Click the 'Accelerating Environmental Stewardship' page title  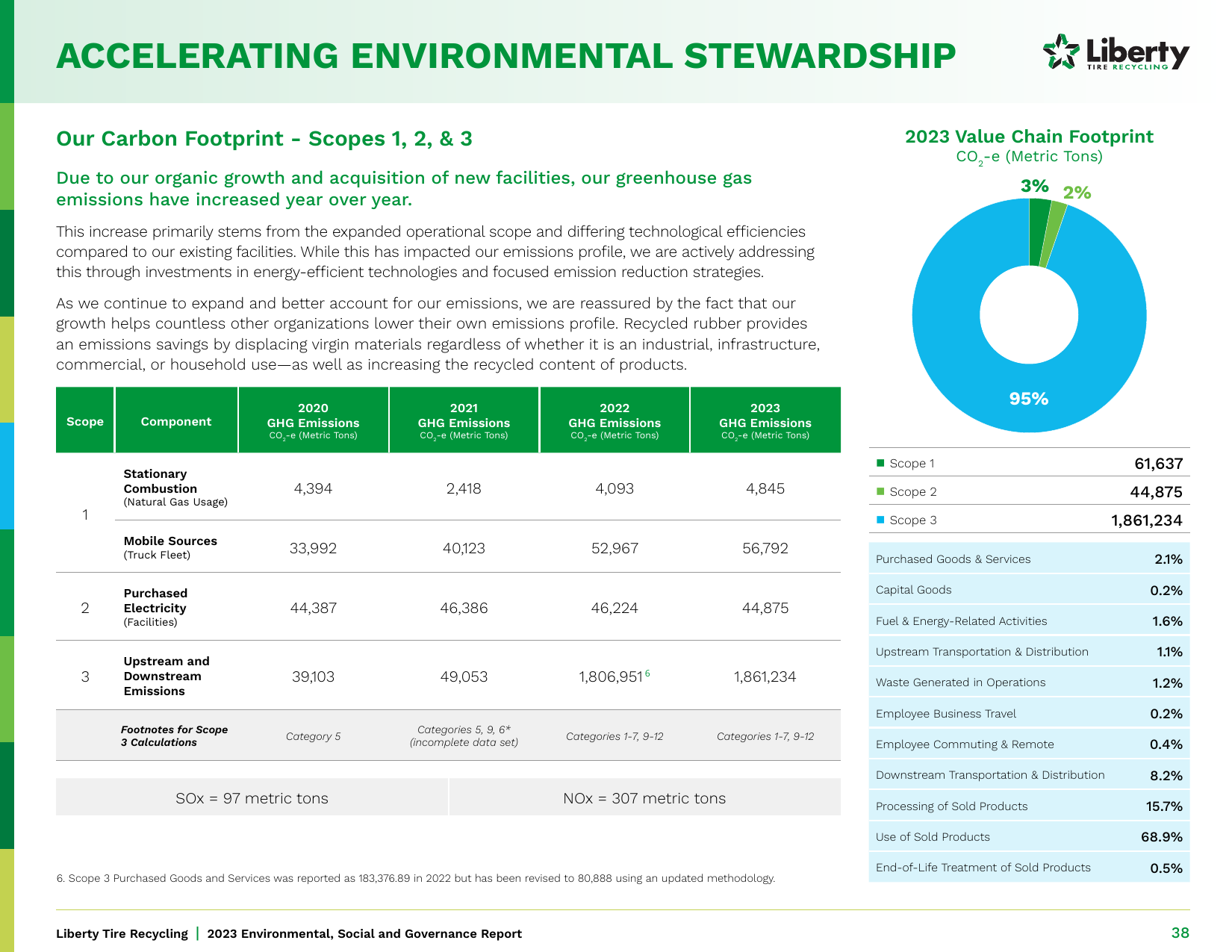click(505, 56)
